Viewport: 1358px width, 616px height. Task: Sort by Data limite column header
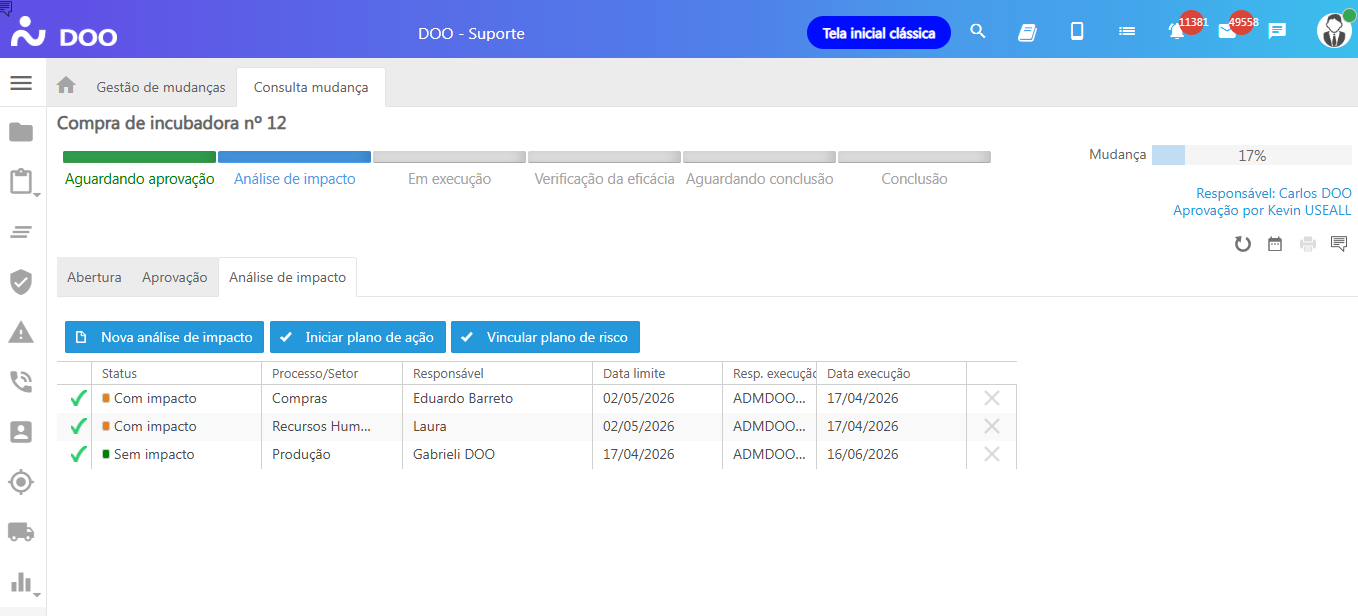tap(656, 373)
